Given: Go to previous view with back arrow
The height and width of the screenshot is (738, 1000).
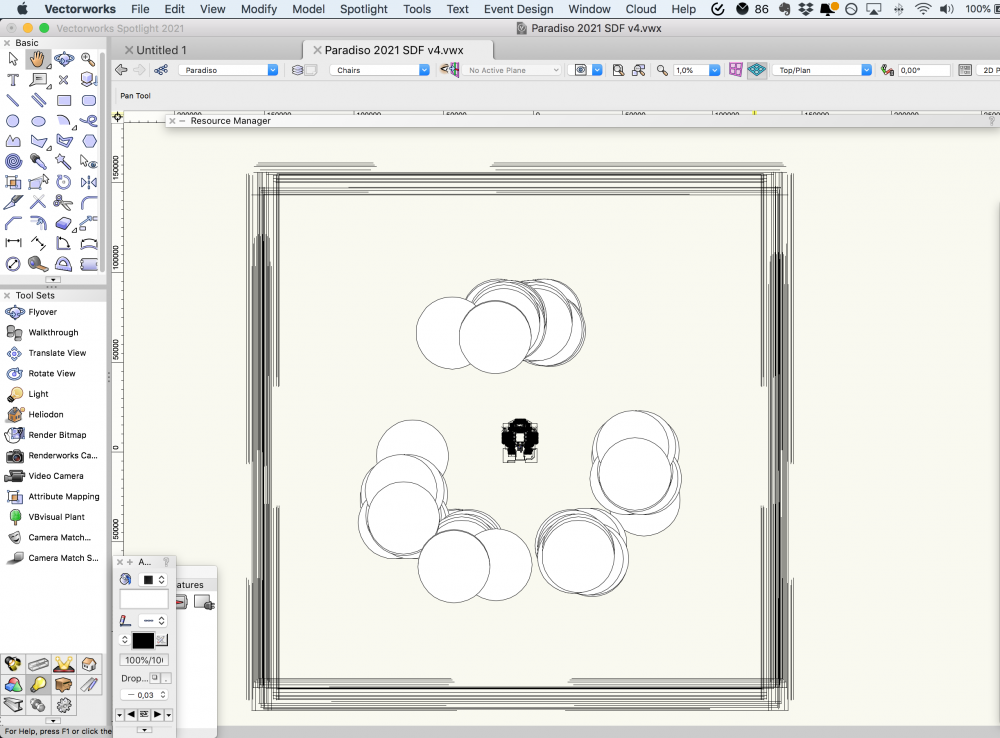Looking at the screenshot, I should pyautogui.click(x=122, y=70).
